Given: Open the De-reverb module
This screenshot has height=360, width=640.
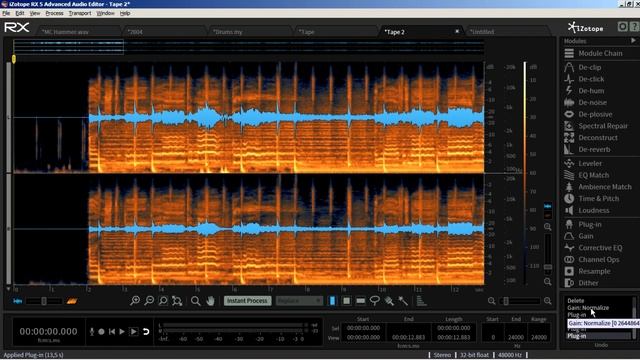Looking at the screenshot, I should [x=588, y=149].
